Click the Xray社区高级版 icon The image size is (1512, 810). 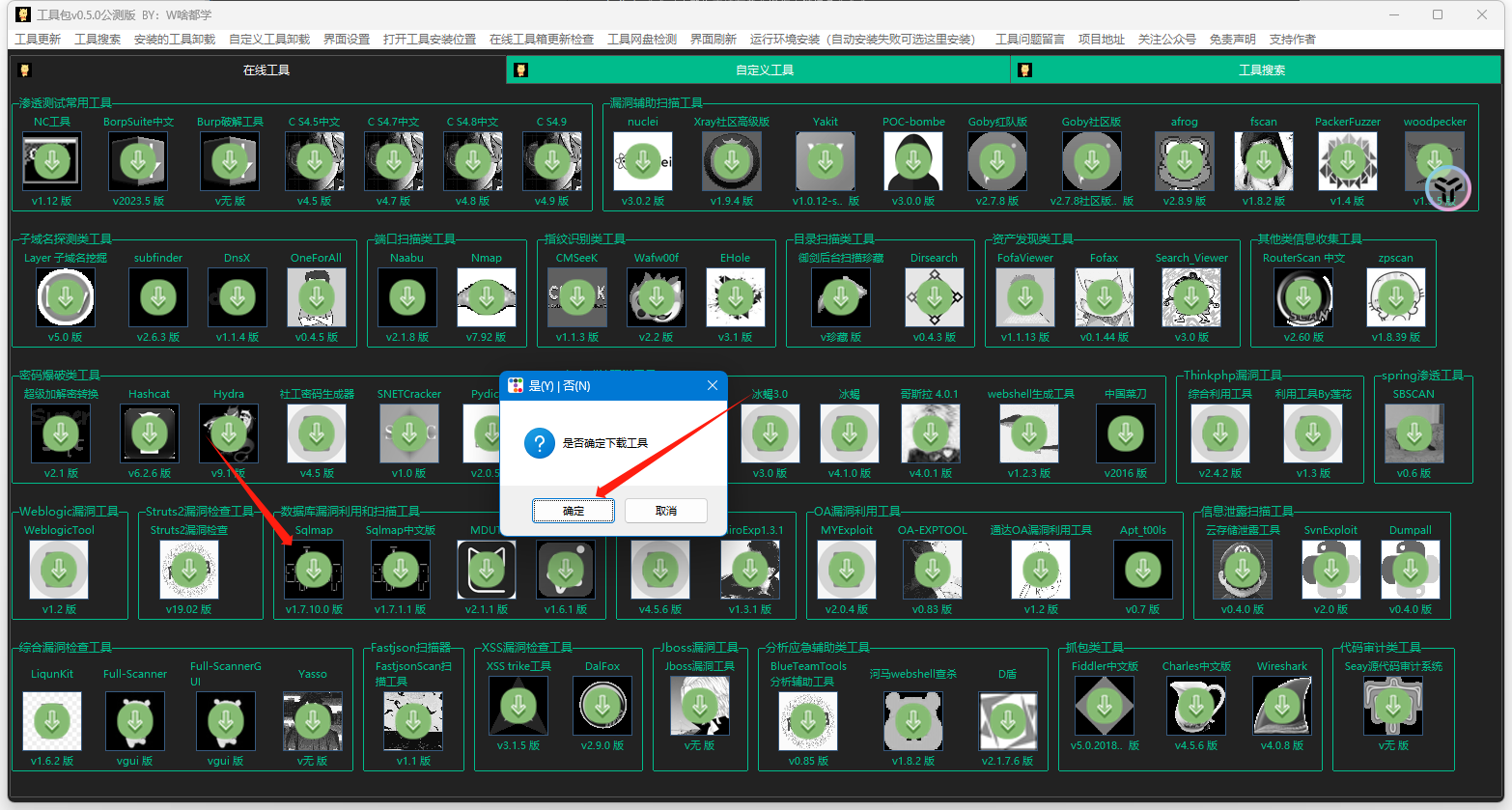[732, 161]
